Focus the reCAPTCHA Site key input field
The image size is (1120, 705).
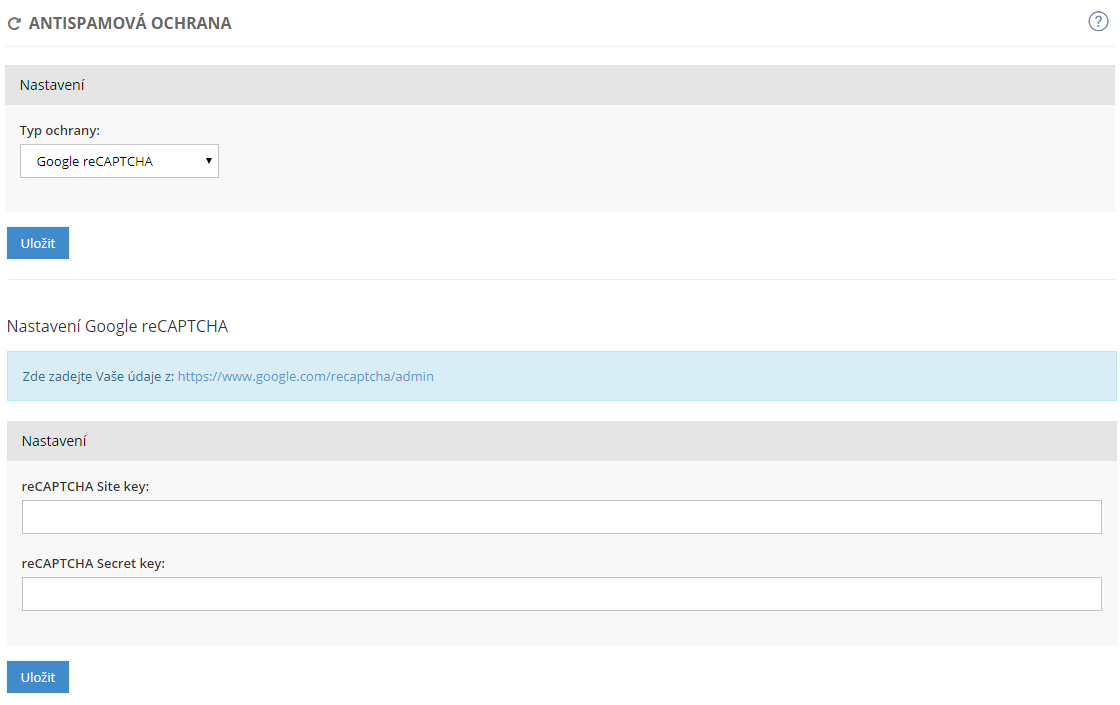[561, 517]
